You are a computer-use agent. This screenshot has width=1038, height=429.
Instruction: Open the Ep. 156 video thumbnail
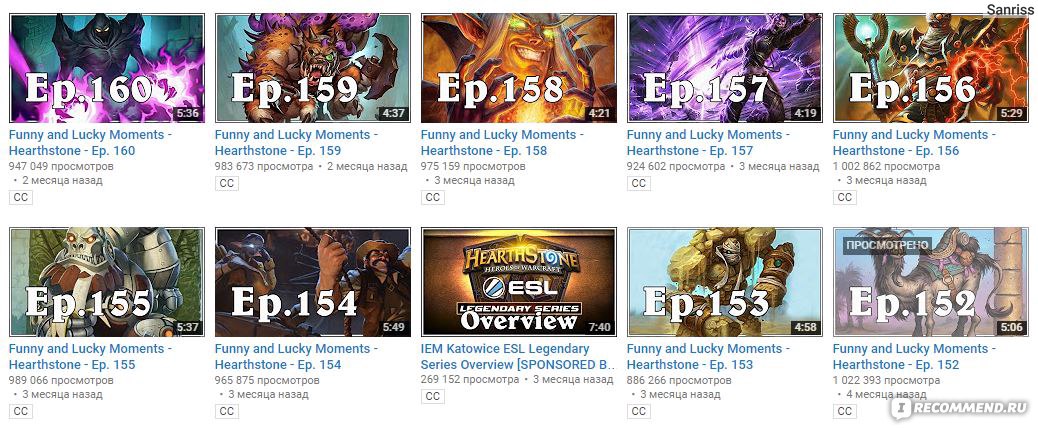[930, 68]
